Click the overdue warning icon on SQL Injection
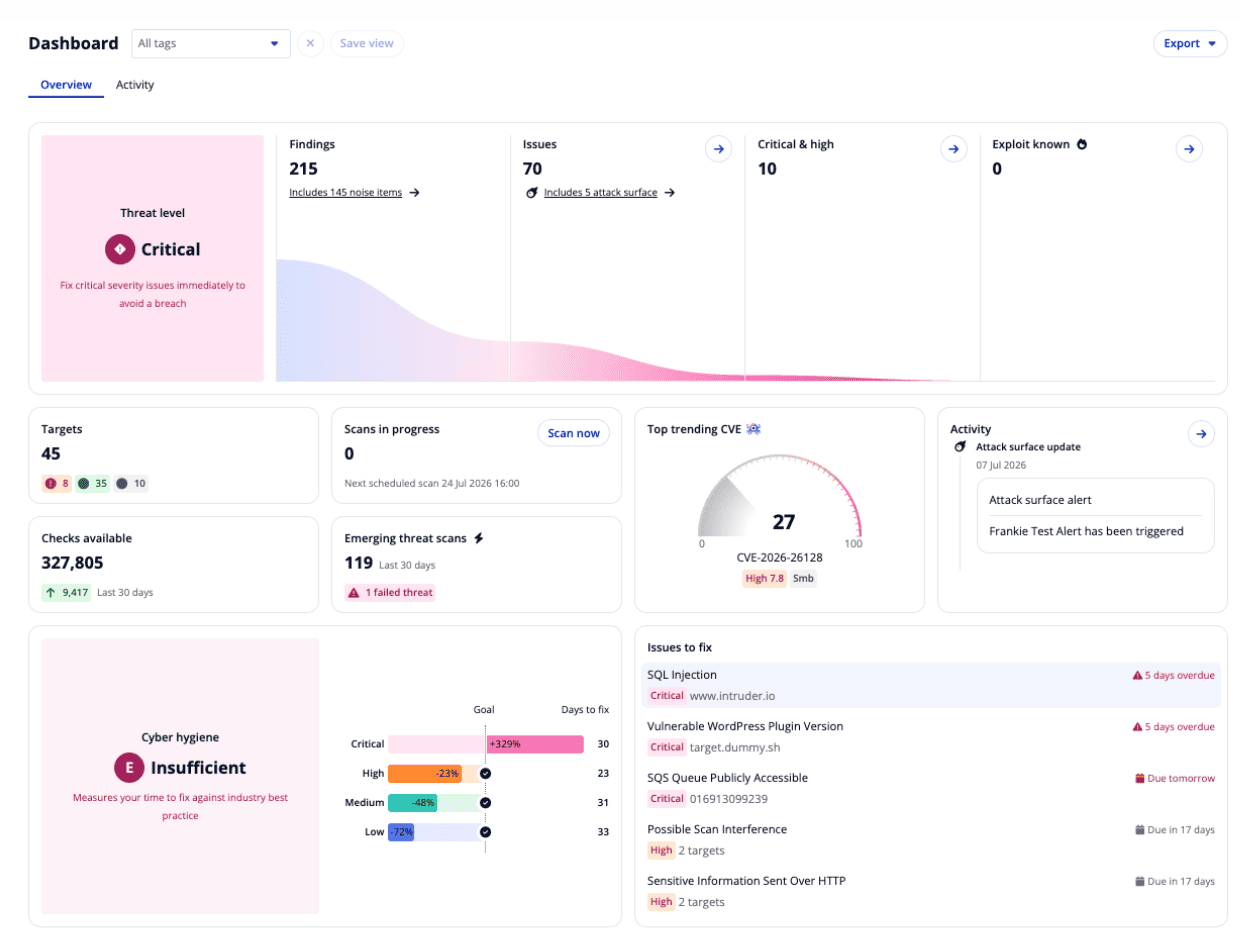This screenshot has width=1240, height=936. click(x=1137, y=675)
